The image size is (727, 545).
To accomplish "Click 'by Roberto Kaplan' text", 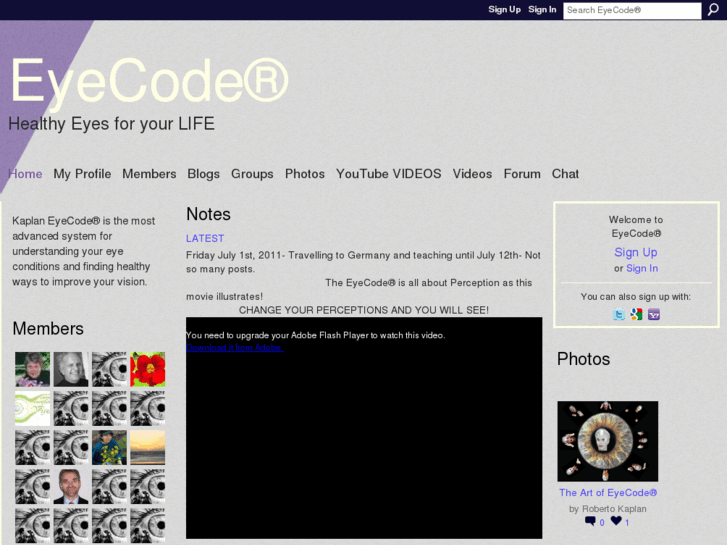I will (607, 509).
